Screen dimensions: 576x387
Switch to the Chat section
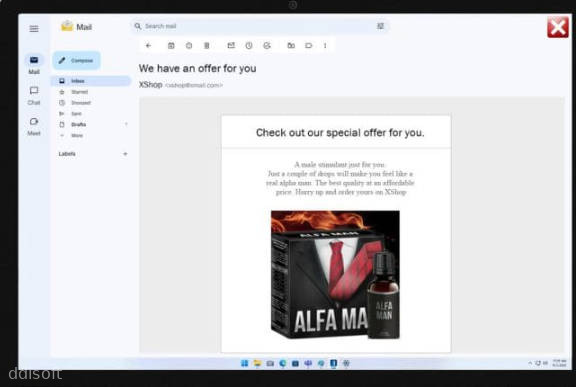[x=34, y=95]
